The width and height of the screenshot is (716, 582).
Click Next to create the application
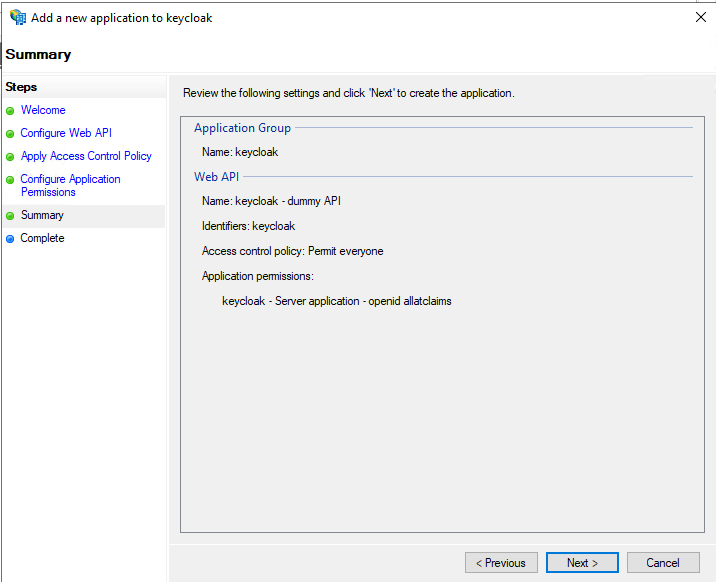tap(582, 563)
